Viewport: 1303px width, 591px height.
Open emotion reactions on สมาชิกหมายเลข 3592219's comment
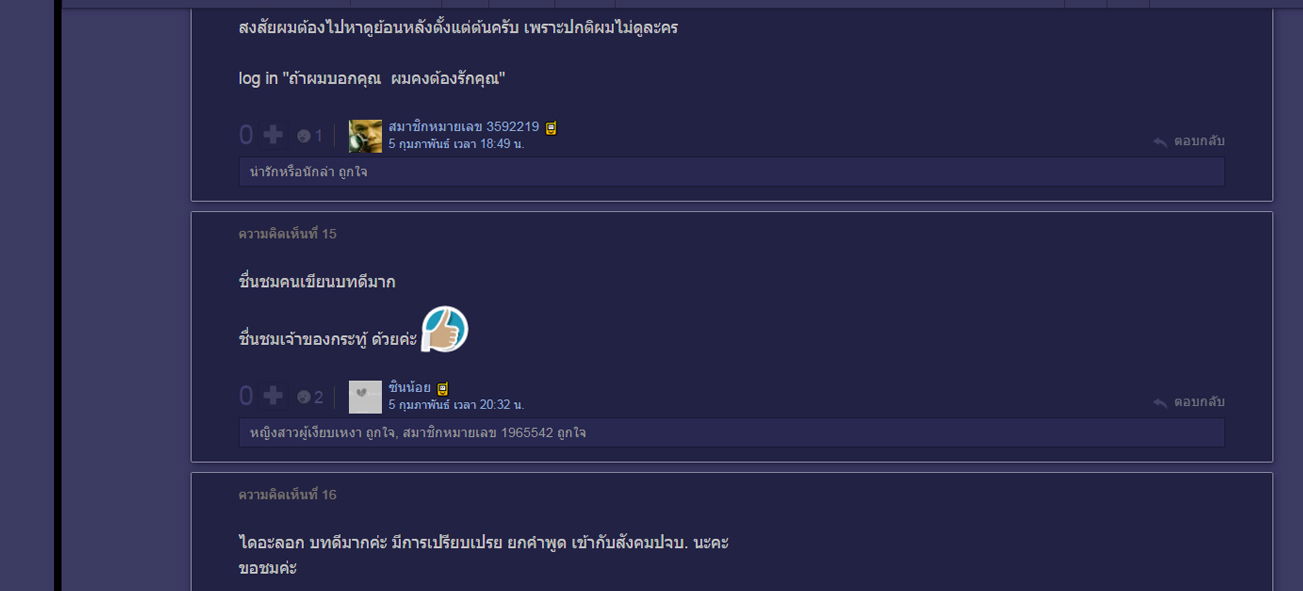point(310,136)
